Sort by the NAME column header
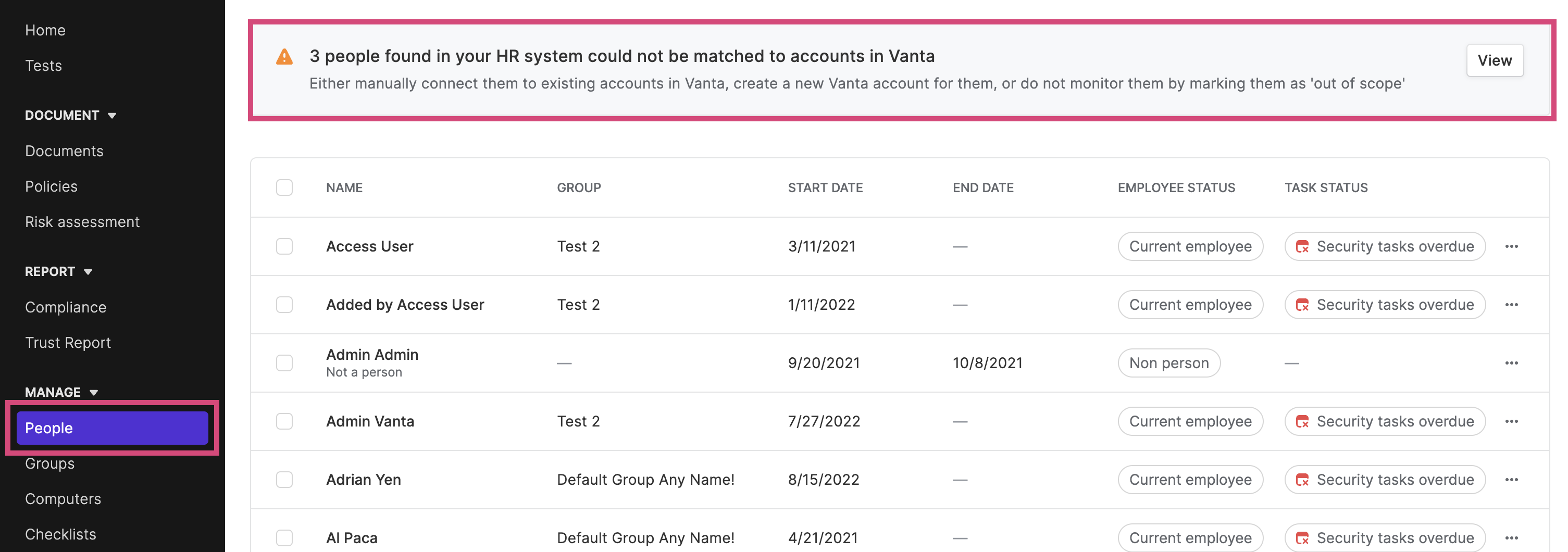 [344, 188]
